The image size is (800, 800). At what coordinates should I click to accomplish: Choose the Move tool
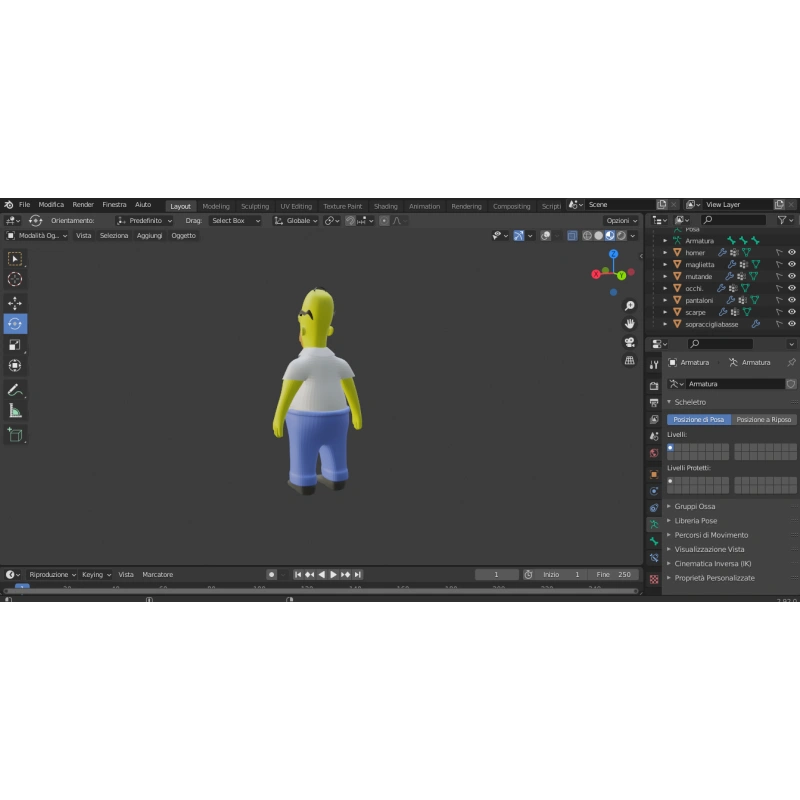click(x=15, y=303)
